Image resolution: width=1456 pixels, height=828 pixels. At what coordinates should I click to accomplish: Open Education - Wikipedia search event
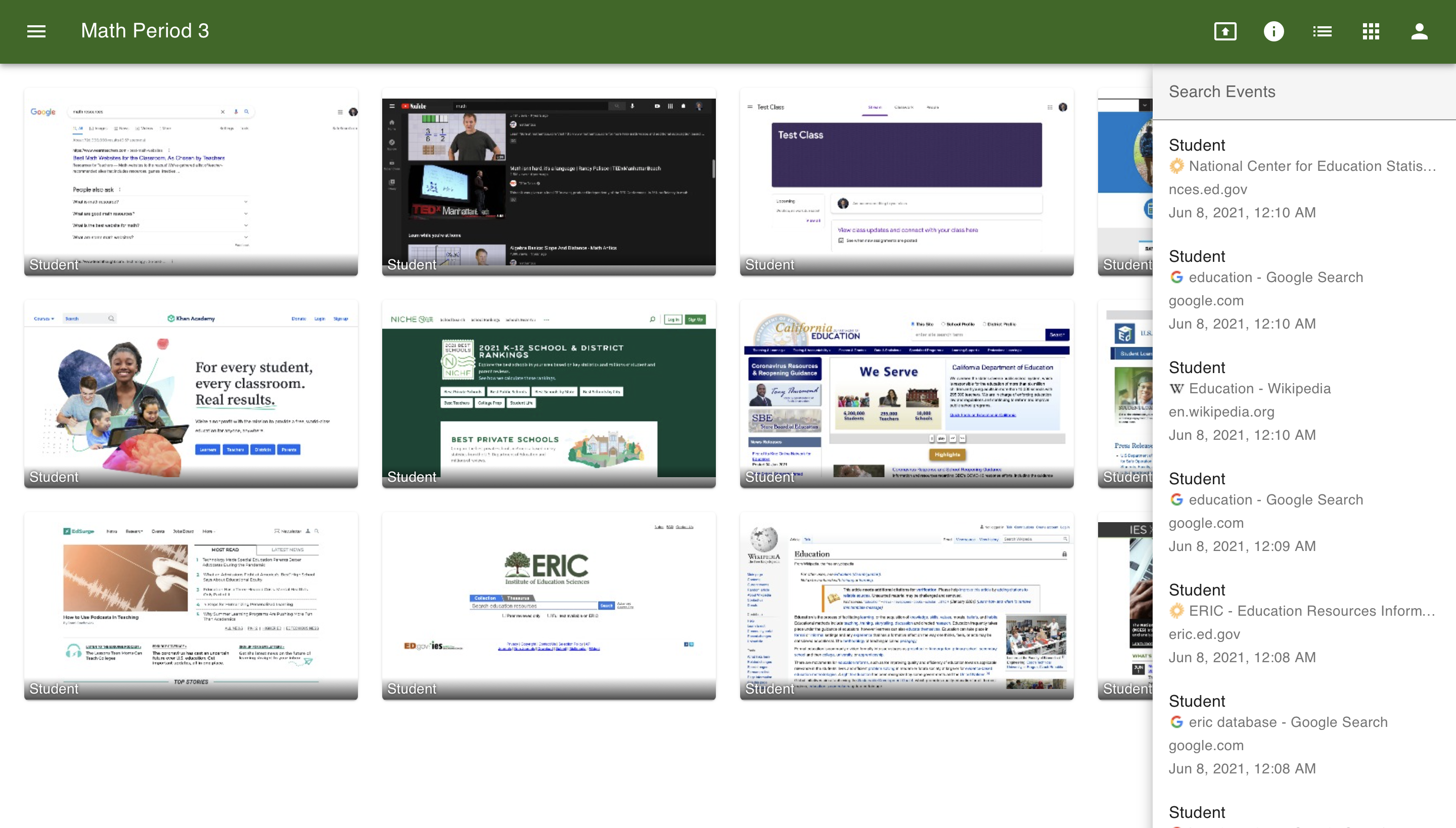point(1303,401)
